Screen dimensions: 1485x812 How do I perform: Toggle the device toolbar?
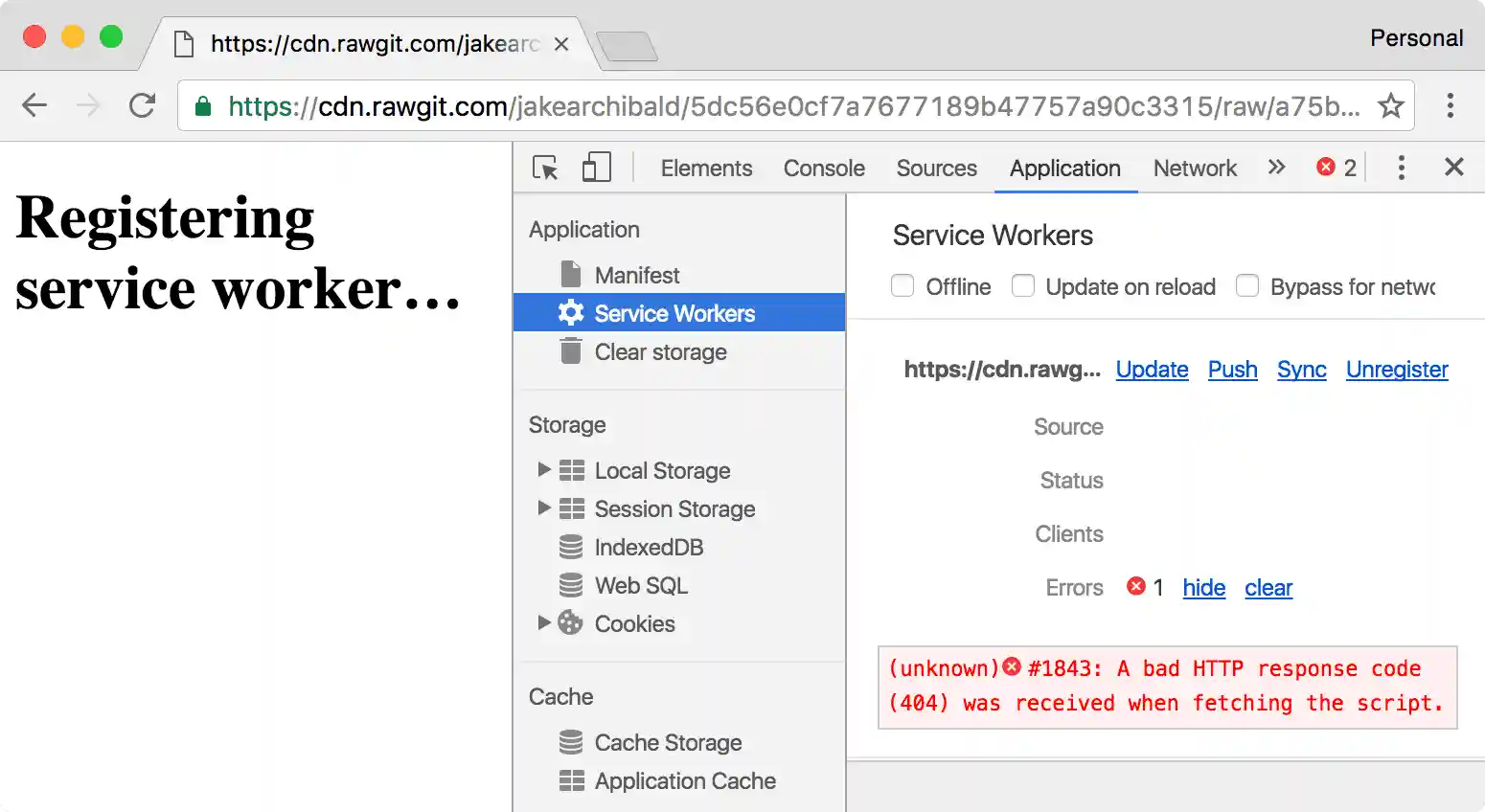click(596, 167)
